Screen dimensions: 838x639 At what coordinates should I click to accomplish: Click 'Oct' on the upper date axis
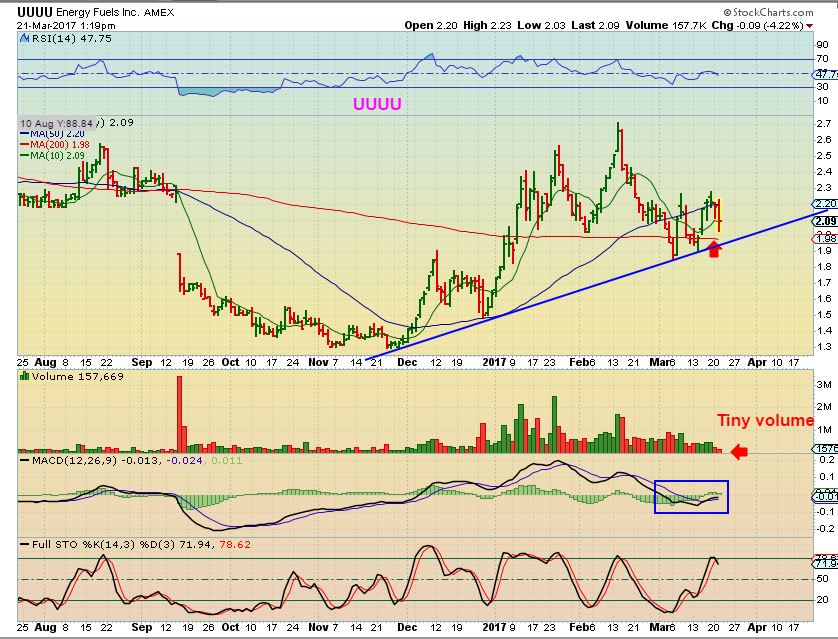coord(230,362)
